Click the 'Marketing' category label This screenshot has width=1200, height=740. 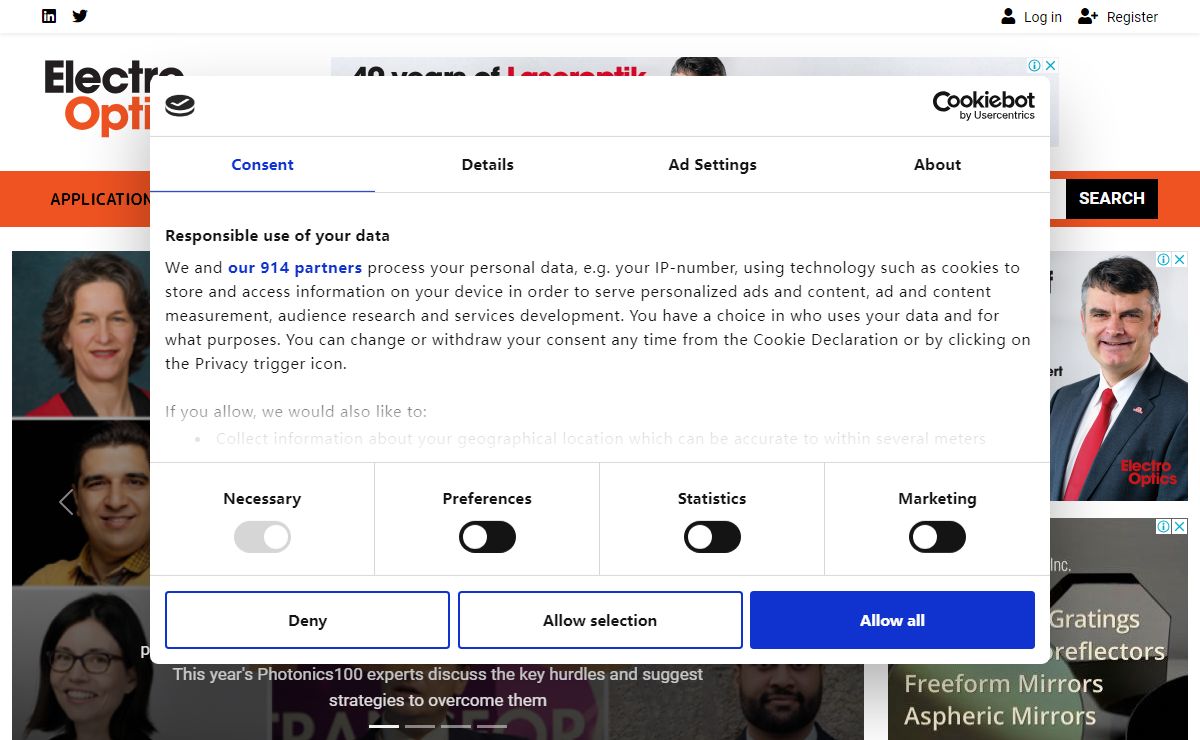coord(937,498)
